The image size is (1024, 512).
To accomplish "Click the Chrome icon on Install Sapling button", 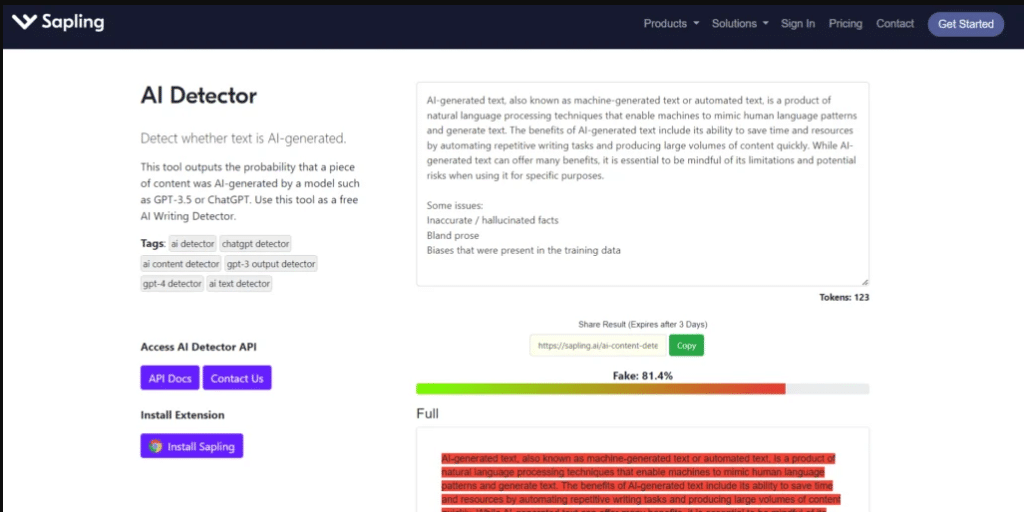I will 155,446.
